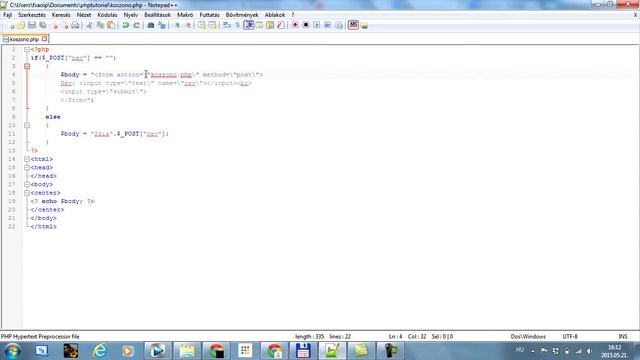The height and width of the screenshot is (360, 640).
Task: Open Find with the binoculars icon
Action: click(151, 25)
